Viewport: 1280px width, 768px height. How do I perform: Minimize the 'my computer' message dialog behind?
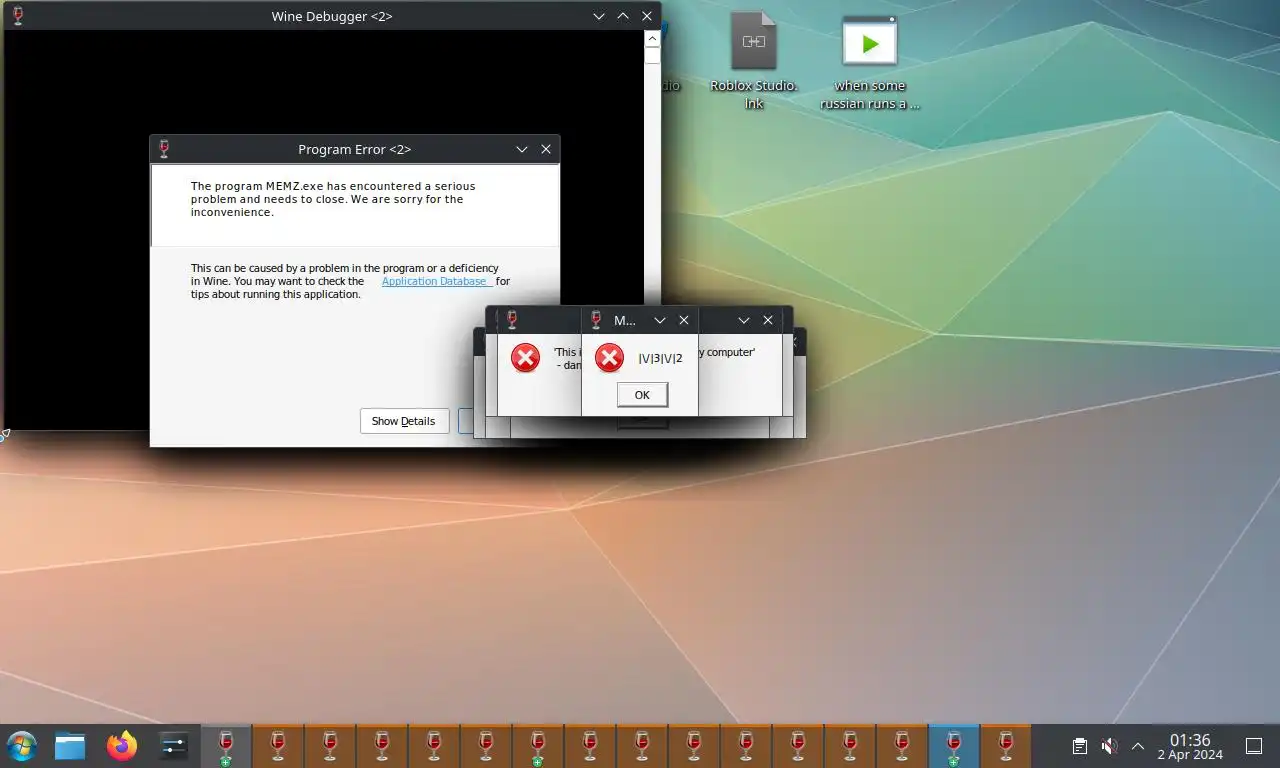pos(744,320)
